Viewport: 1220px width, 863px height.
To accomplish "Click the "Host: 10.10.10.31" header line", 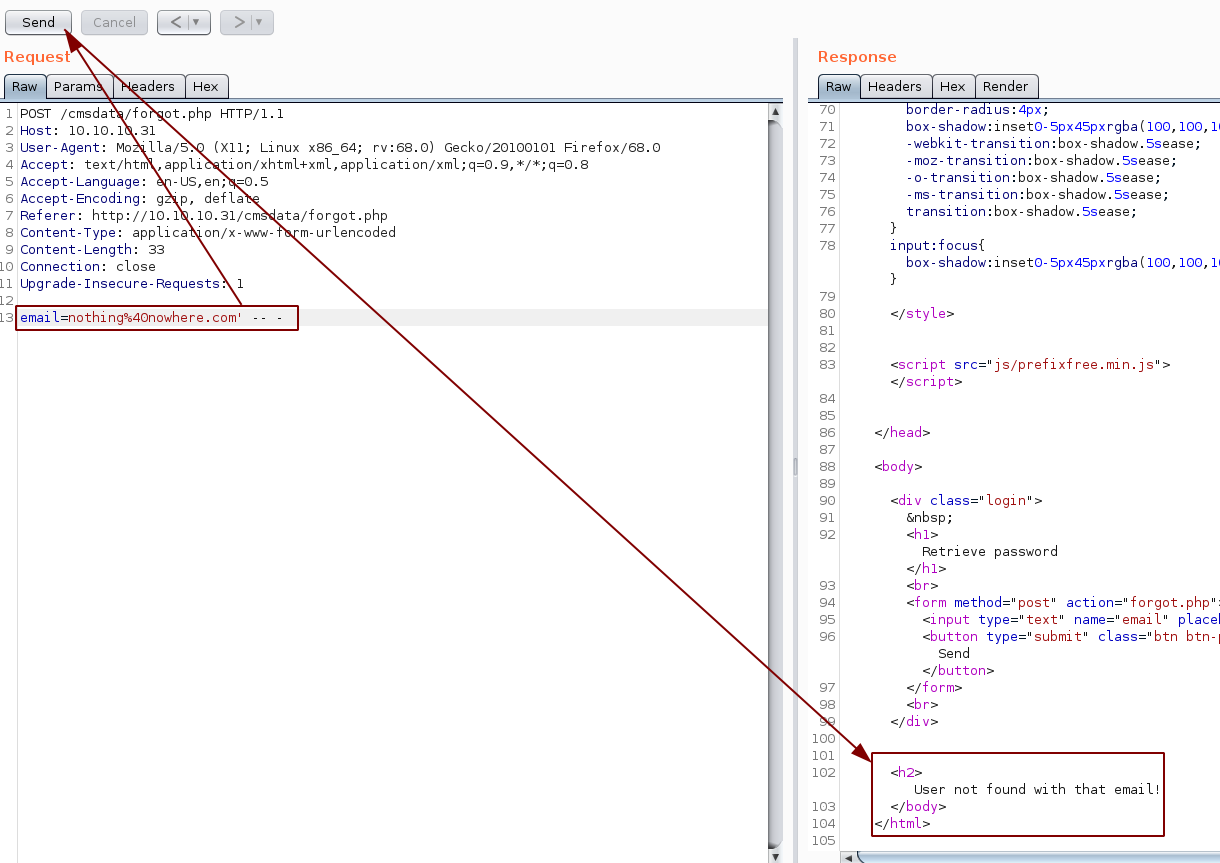I will [88, 131].
